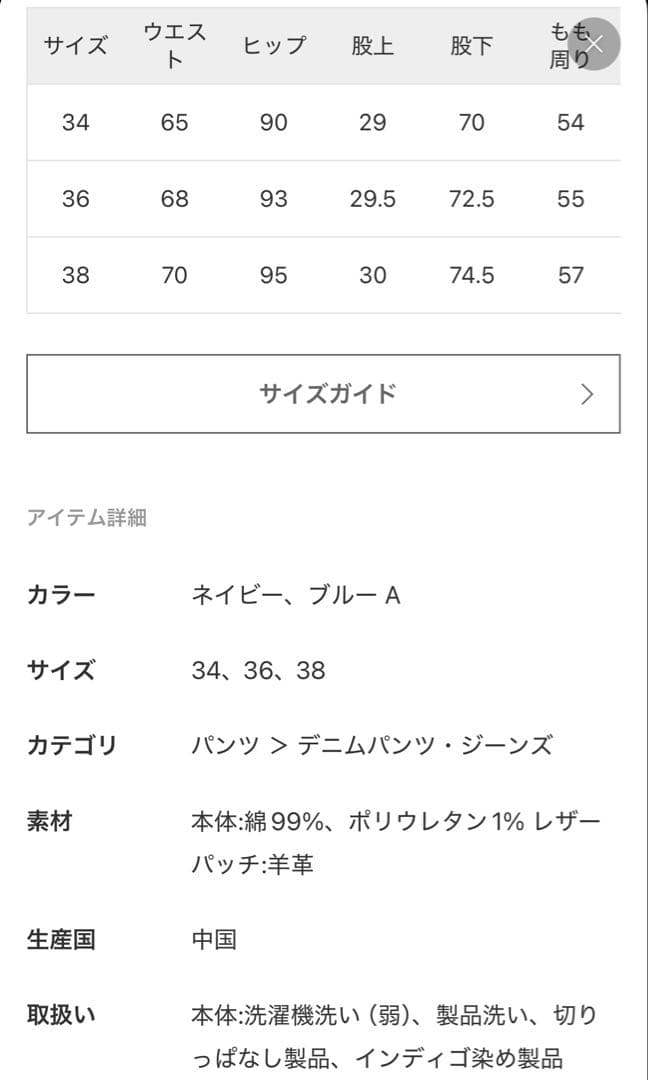Click the 生産国 value 中国
Image resolution: width=648 pixels, height=1080 pixels.
tap(215, 938)
